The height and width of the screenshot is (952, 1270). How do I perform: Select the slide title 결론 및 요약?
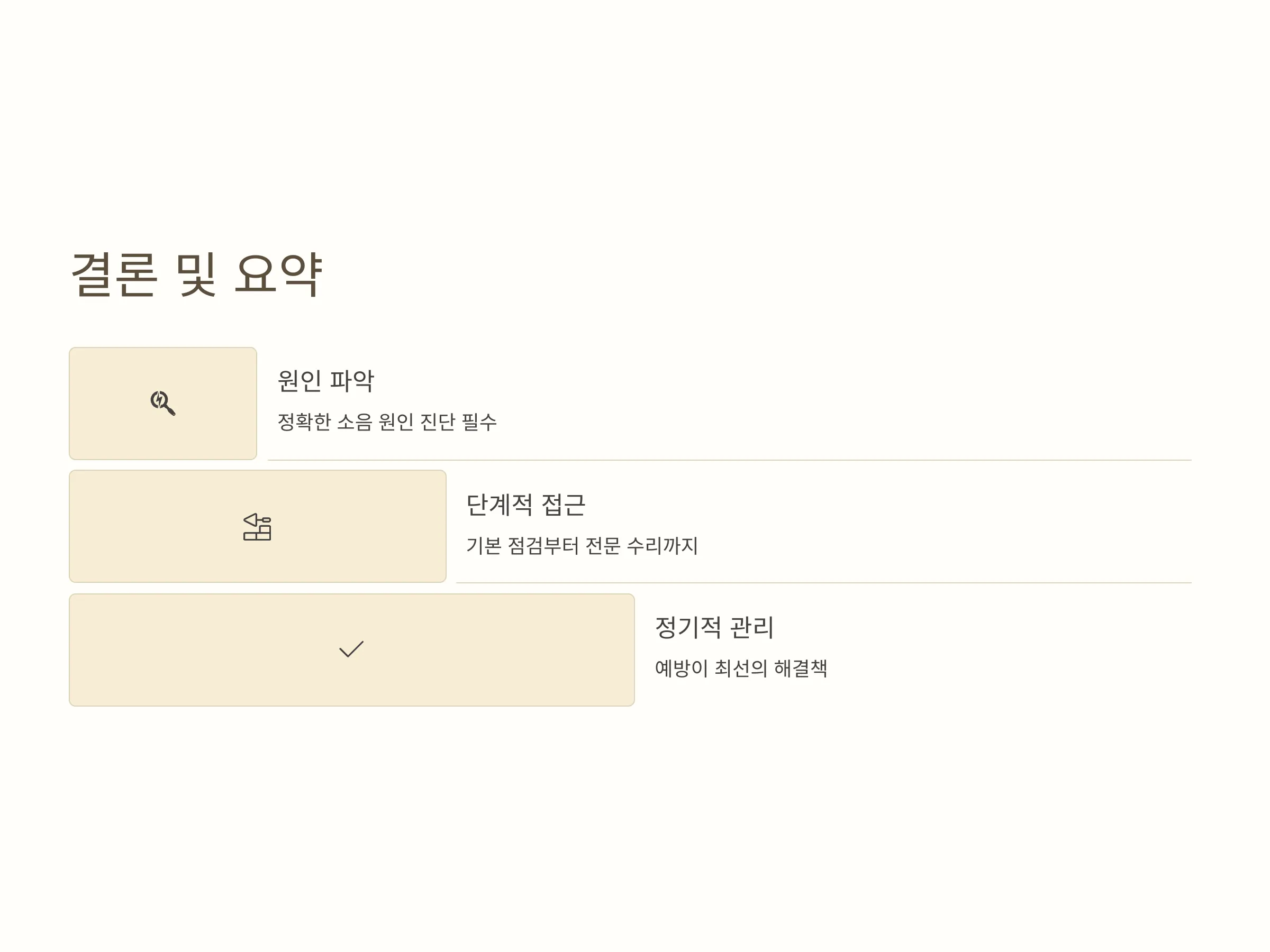tap(196, 274)
